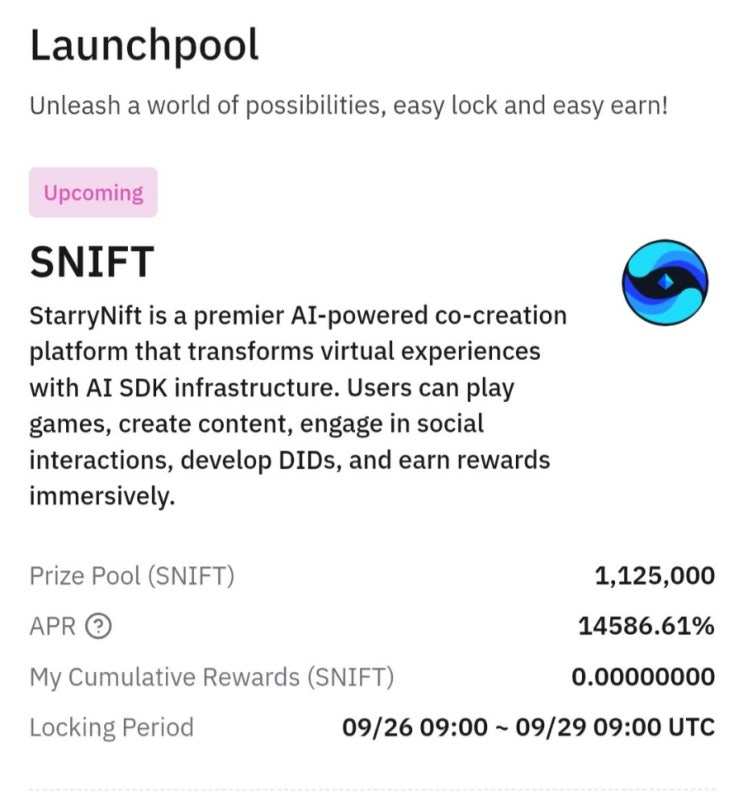
Task: Click the 1,125,000 prize pool value
Action: (x=654, y=576)
